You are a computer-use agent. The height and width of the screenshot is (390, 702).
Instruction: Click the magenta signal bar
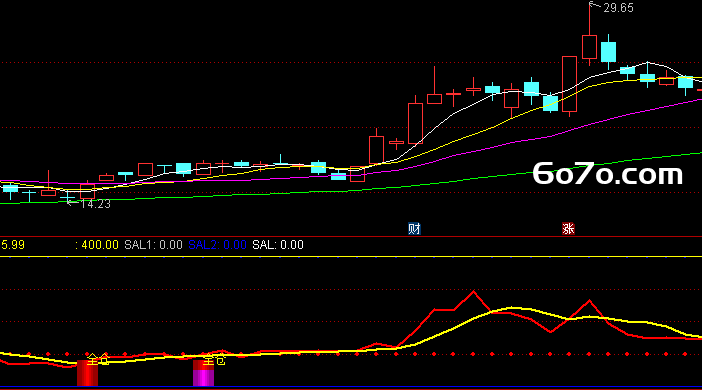tap(203, 373)
